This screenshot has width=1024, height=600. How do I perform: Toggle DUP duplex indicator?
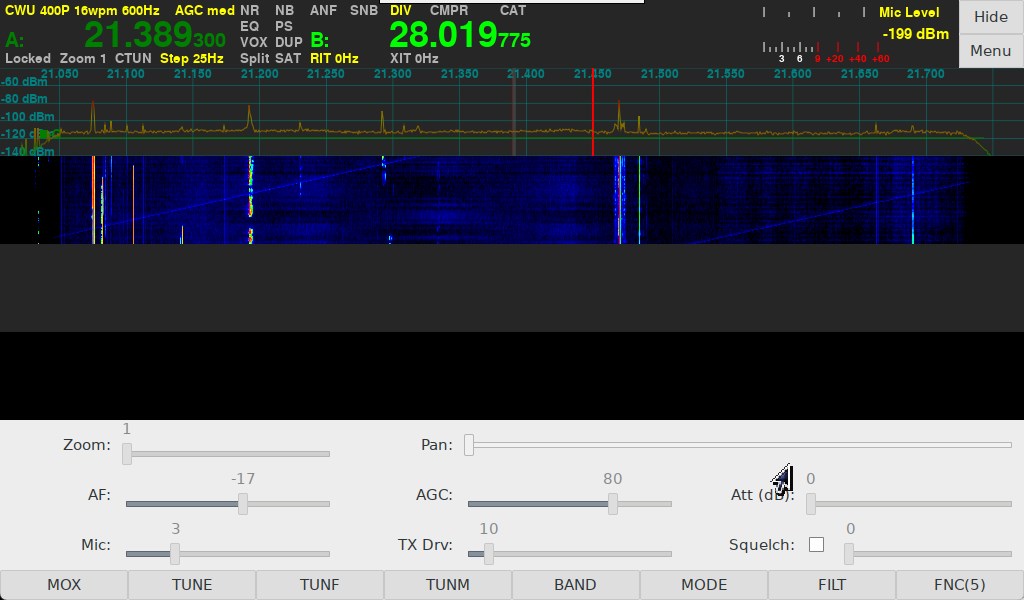pos(289,42)
